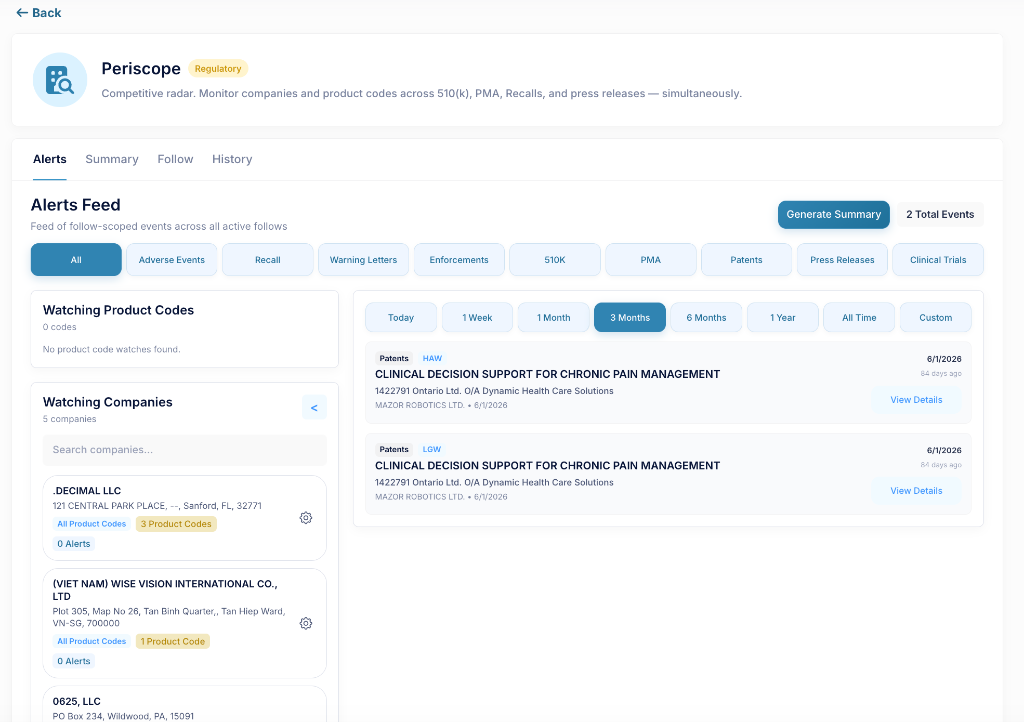Image resolution: width=1024 pixels, height=722 pixels.
Task: Focus the Search companies field
Action: point(185,450)
